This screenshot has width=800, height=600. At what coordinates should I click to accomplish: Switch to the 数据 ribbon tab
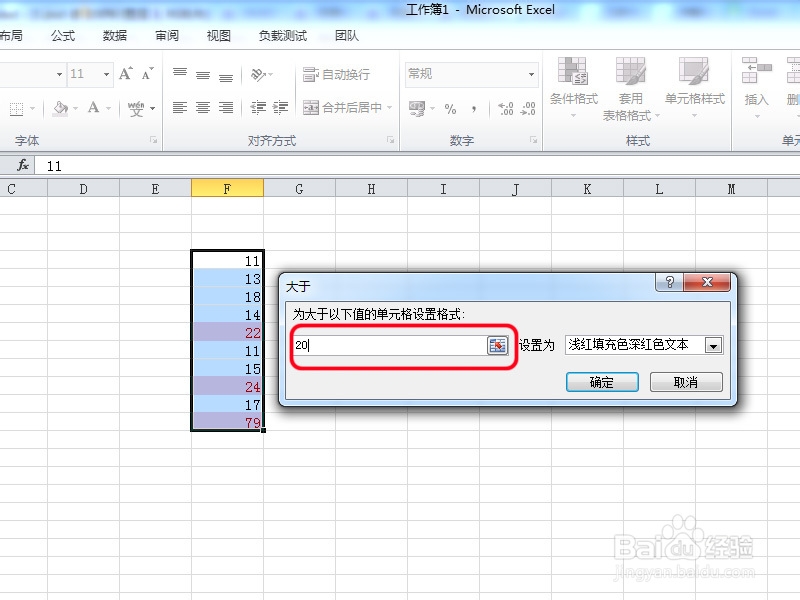tap(113, 35)
